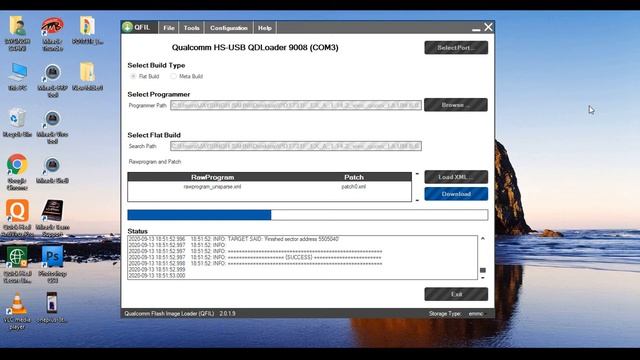Open the Storage Type emmc dropdown
640x360 pixels.
478,313
